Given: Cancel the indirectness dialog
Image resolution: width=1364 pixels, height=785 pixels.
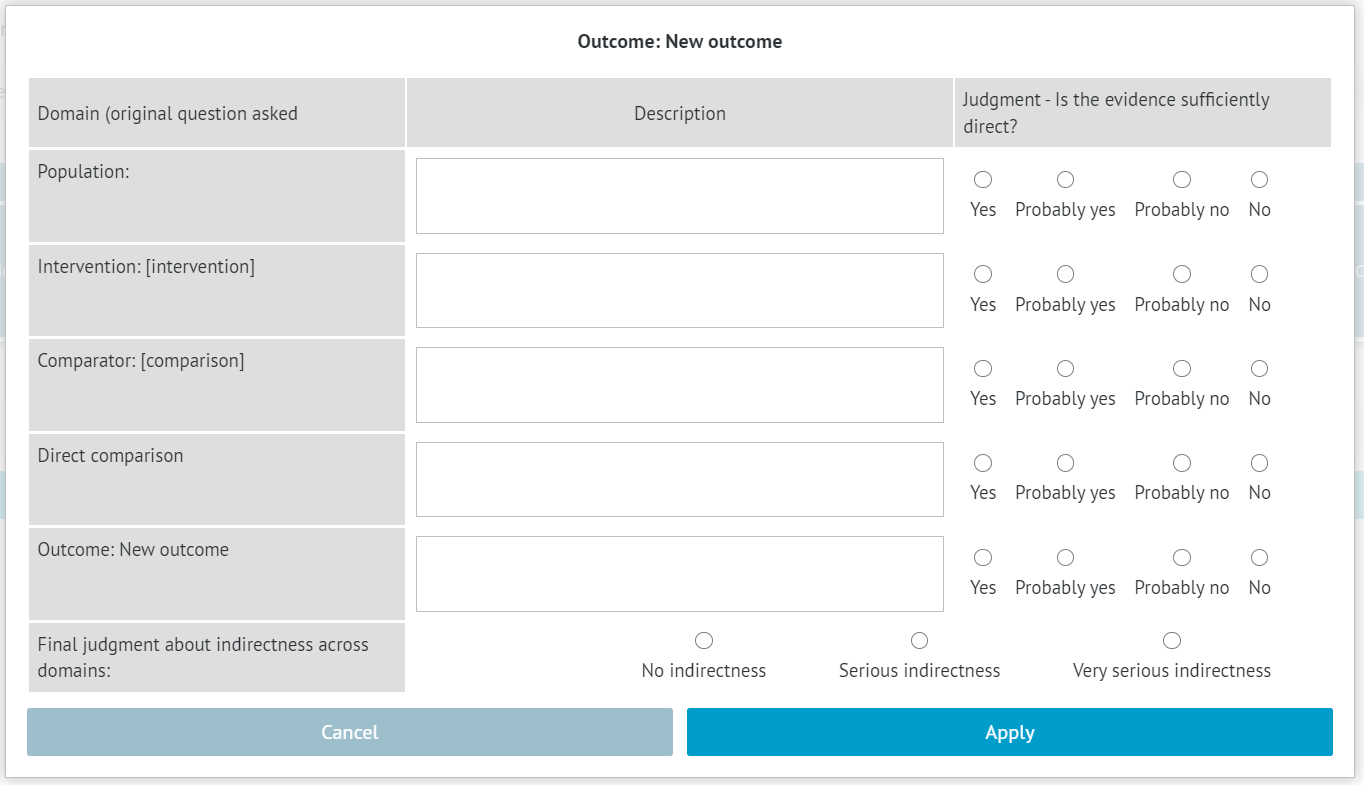Looking at the screenshot, I should [x=350, y=732].
